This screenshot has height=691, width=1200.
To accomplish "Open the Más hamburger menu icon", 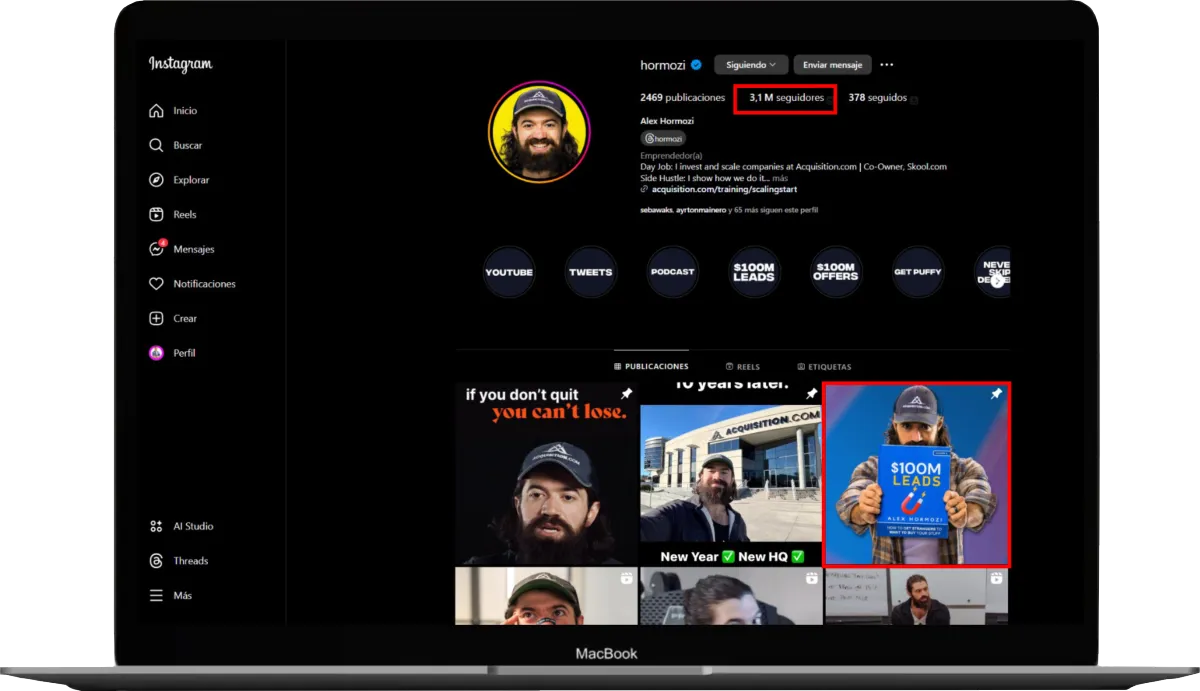I will (156, 595).
